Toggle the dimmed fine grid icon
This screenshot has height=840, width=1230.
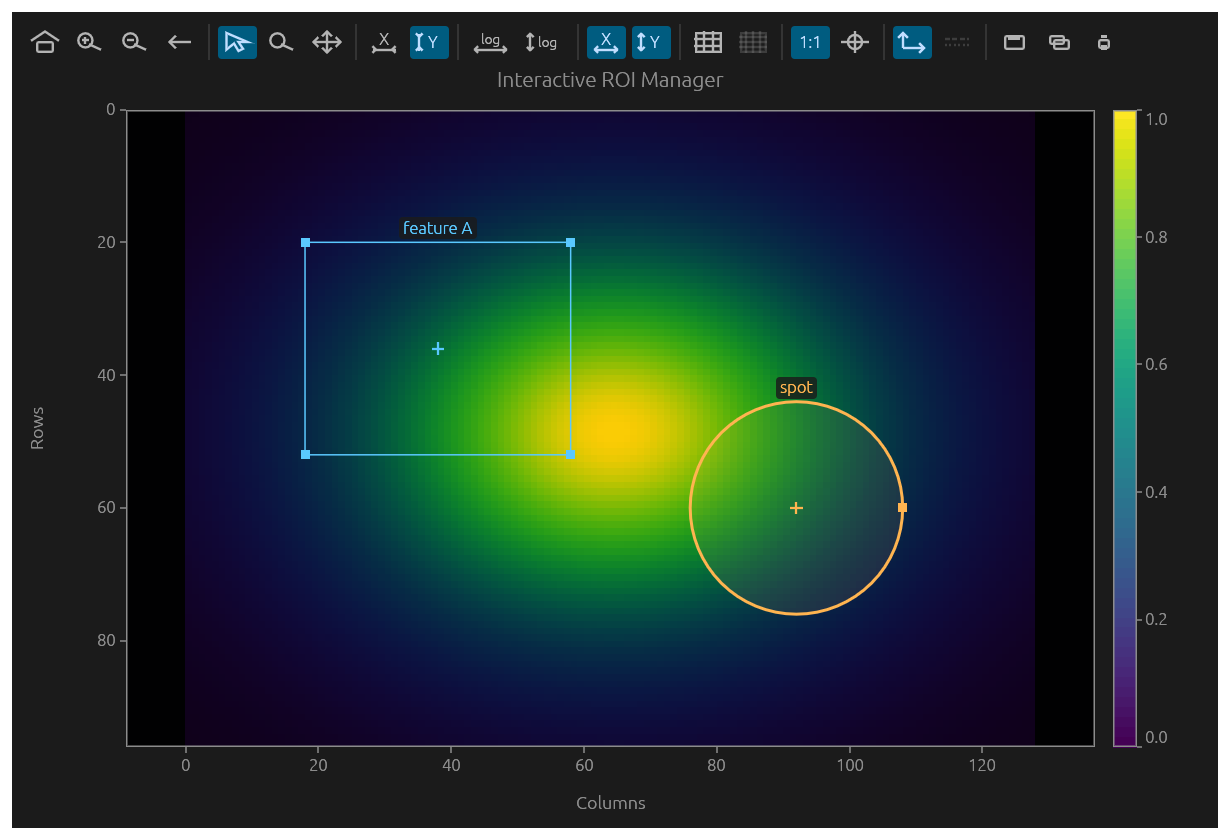(x=753, y=42)
